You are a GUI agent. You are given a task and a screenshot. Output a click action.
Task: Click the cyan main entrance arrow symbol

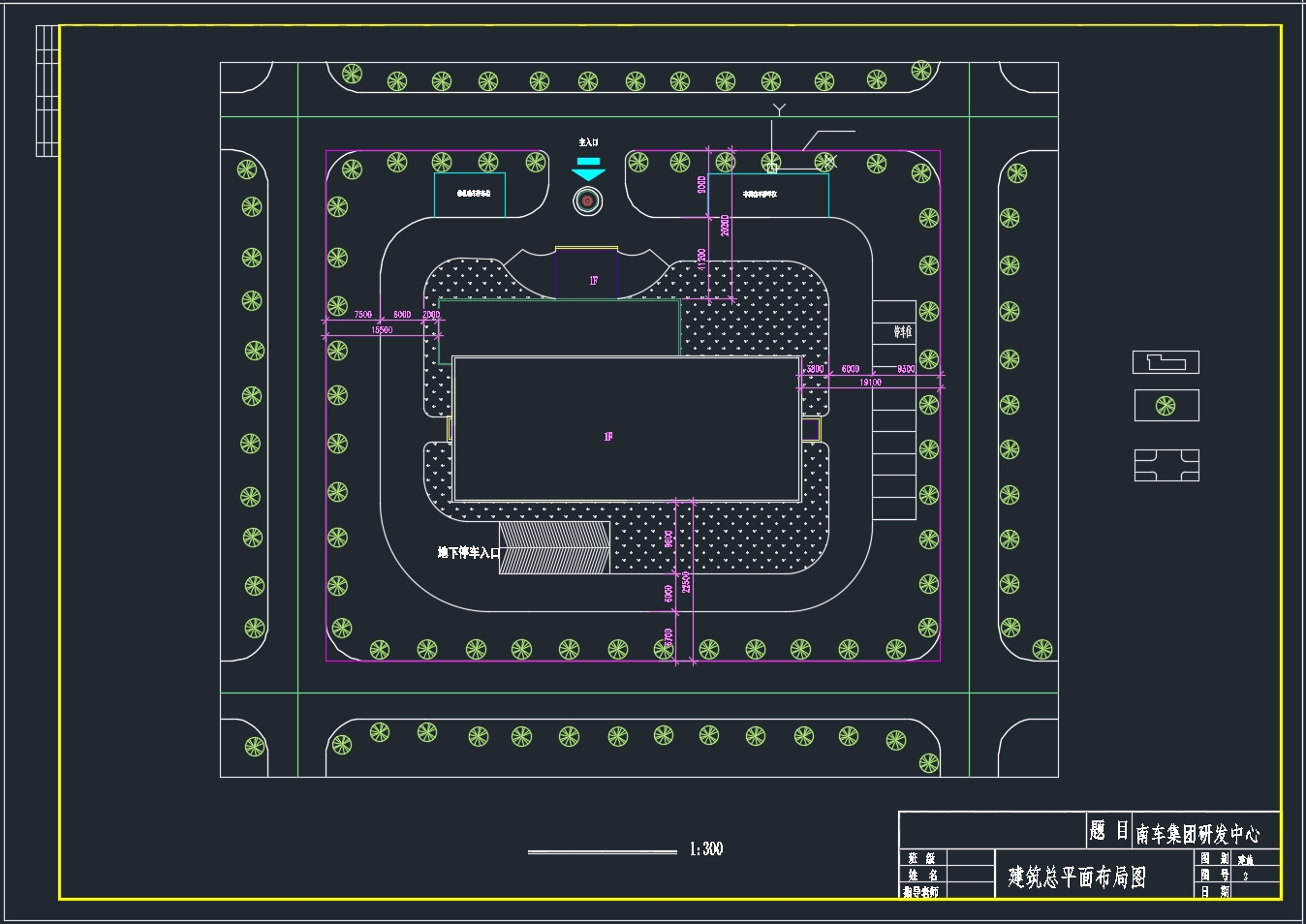tap(587, 169)
